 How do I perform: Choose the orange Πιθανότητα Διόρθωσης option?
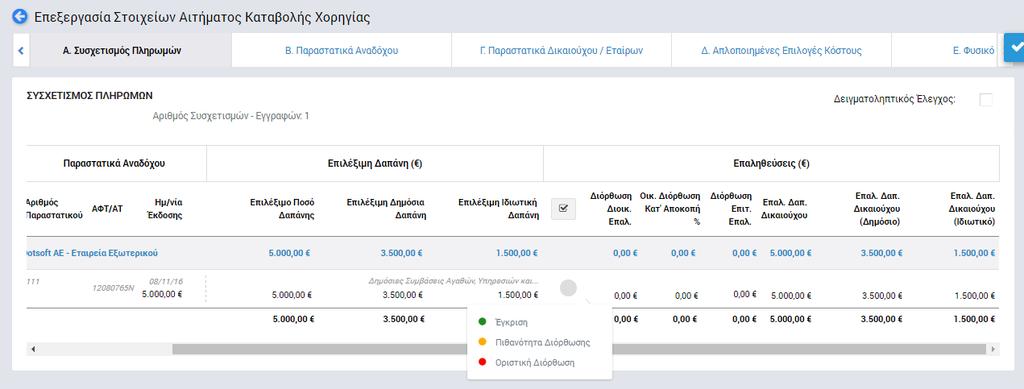click(x=534, y=342)
